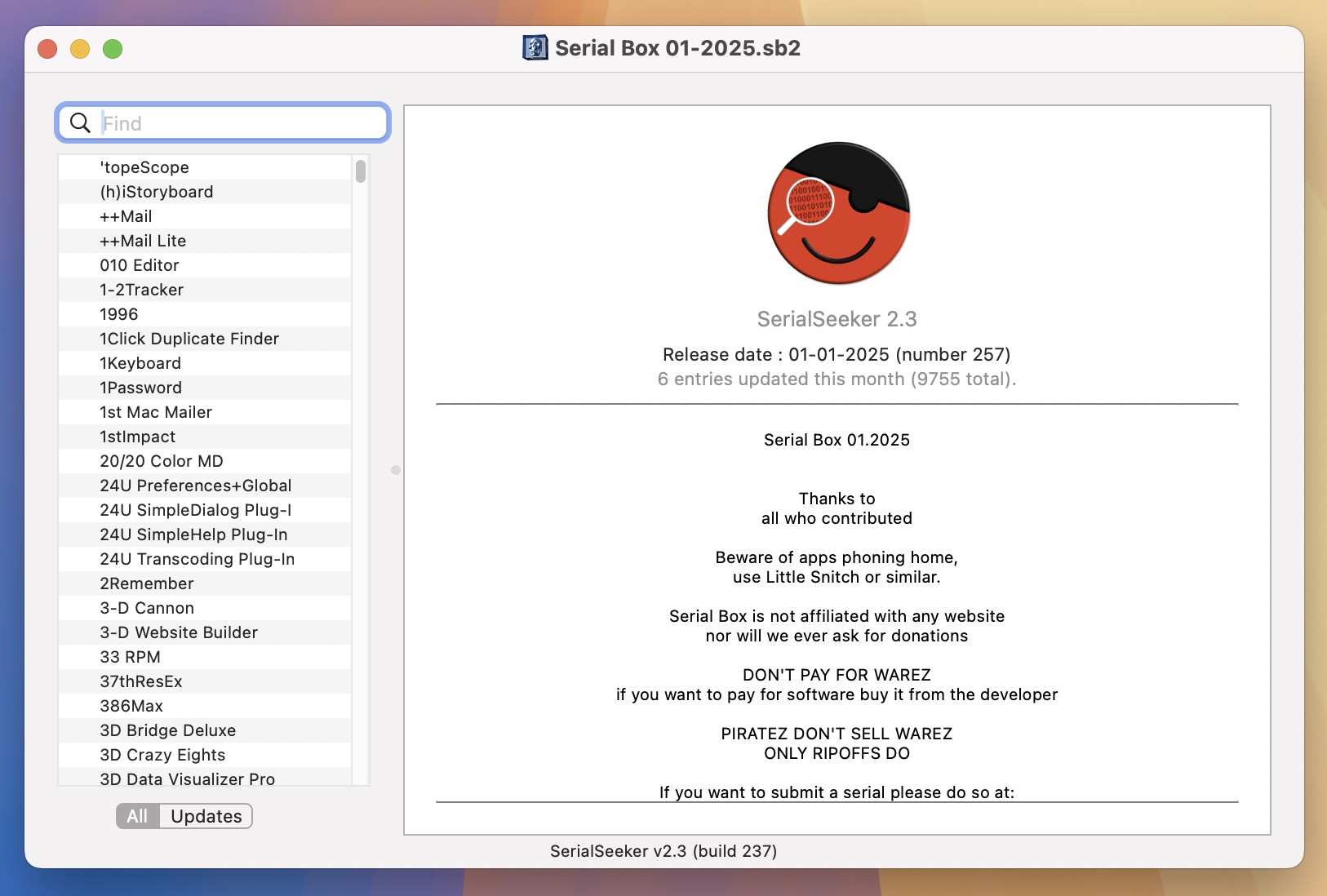
Task: Select the 1-2Tracker entry
Action: coord(205,290)
